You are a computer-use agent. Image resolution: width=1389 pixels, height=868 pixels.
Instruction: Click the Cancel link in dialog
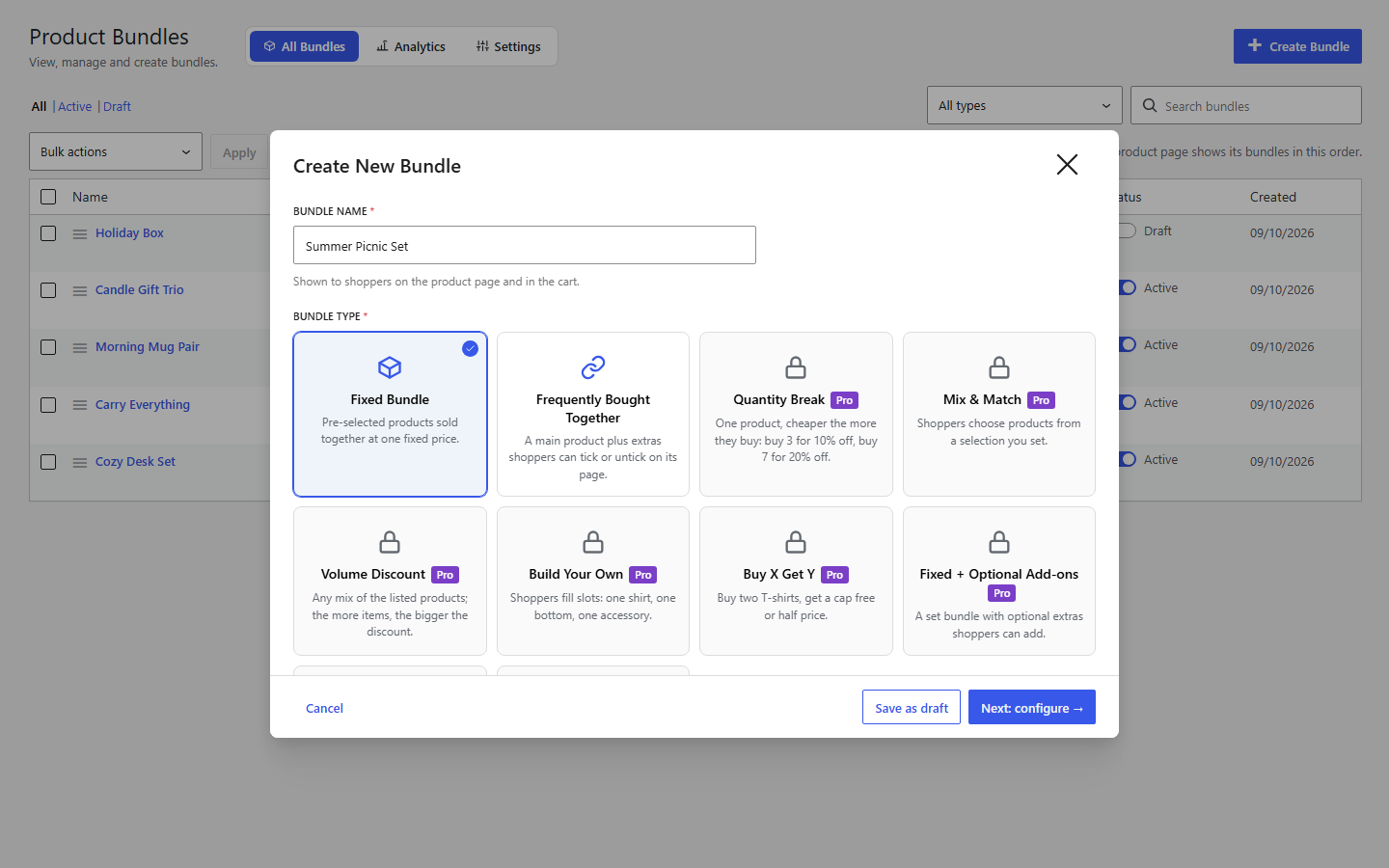[x=324, y=708]
